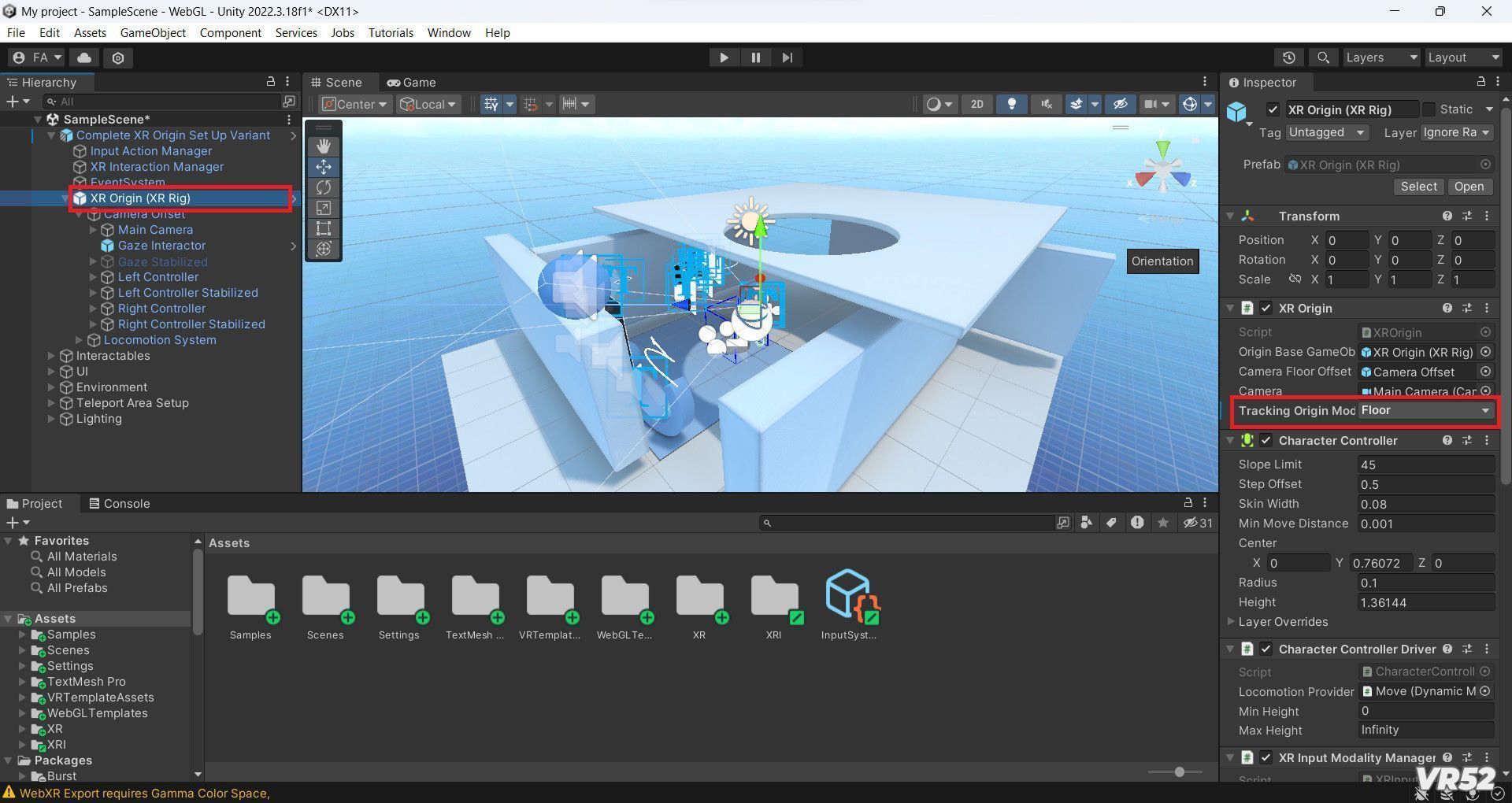Click the Project search field

[x=907, y=522]
